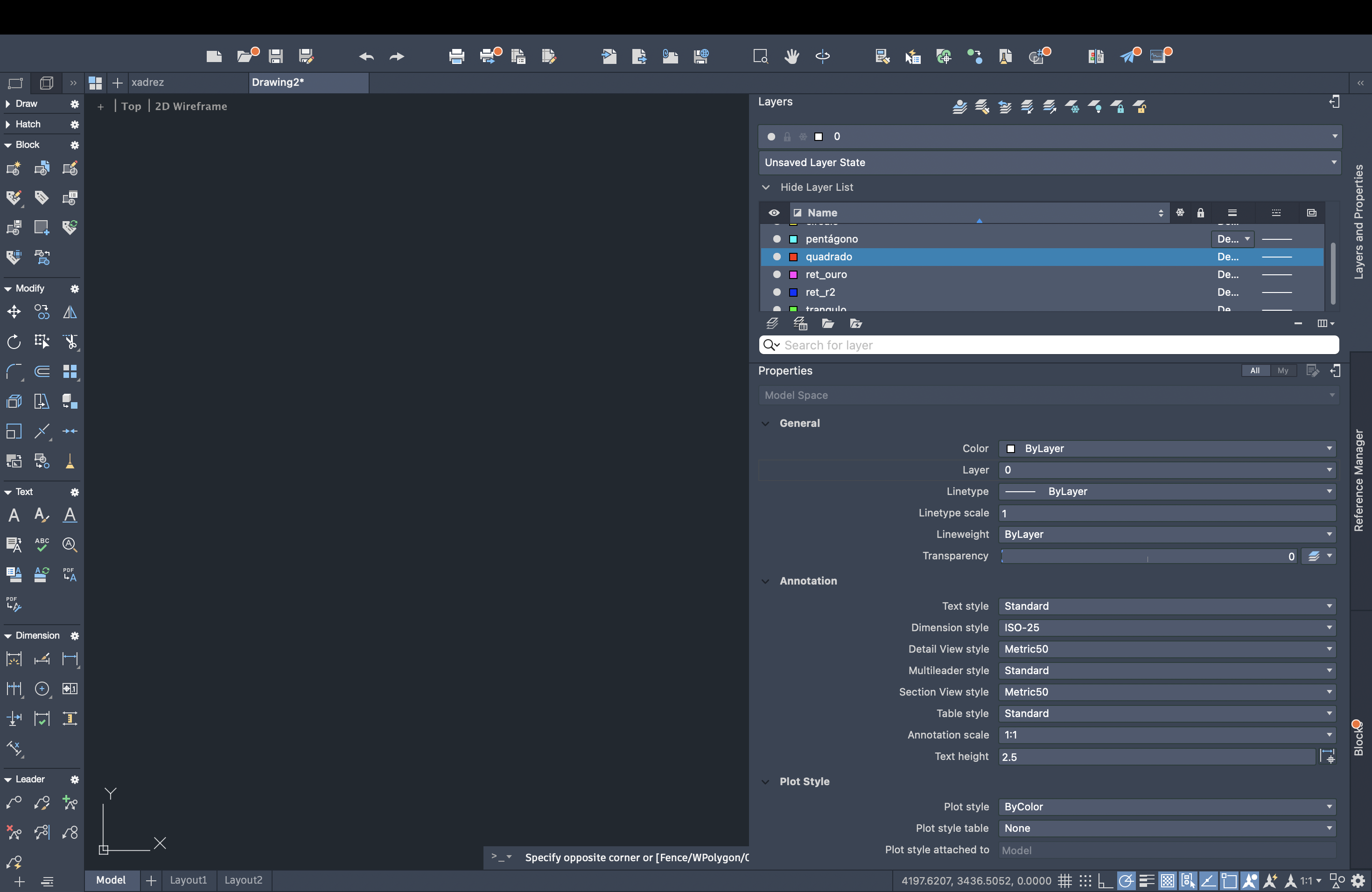Viewport: 1372px width, 892px height.
Task: Click the red color swatch of quadrado layer
Action: coord(793,257)
